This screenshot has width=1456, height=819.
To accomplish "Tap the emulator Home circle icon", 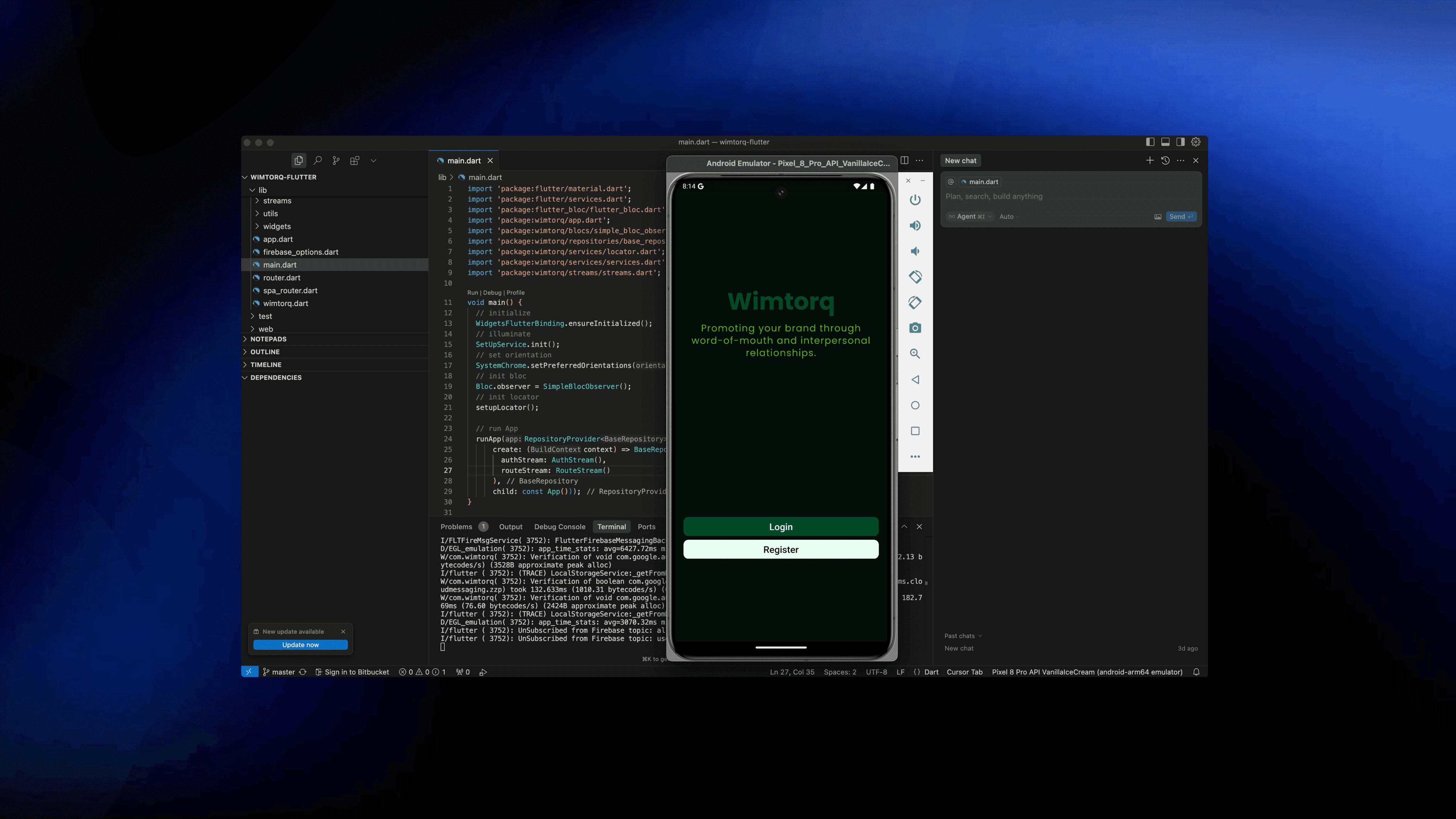I will [x=915, y=405].
